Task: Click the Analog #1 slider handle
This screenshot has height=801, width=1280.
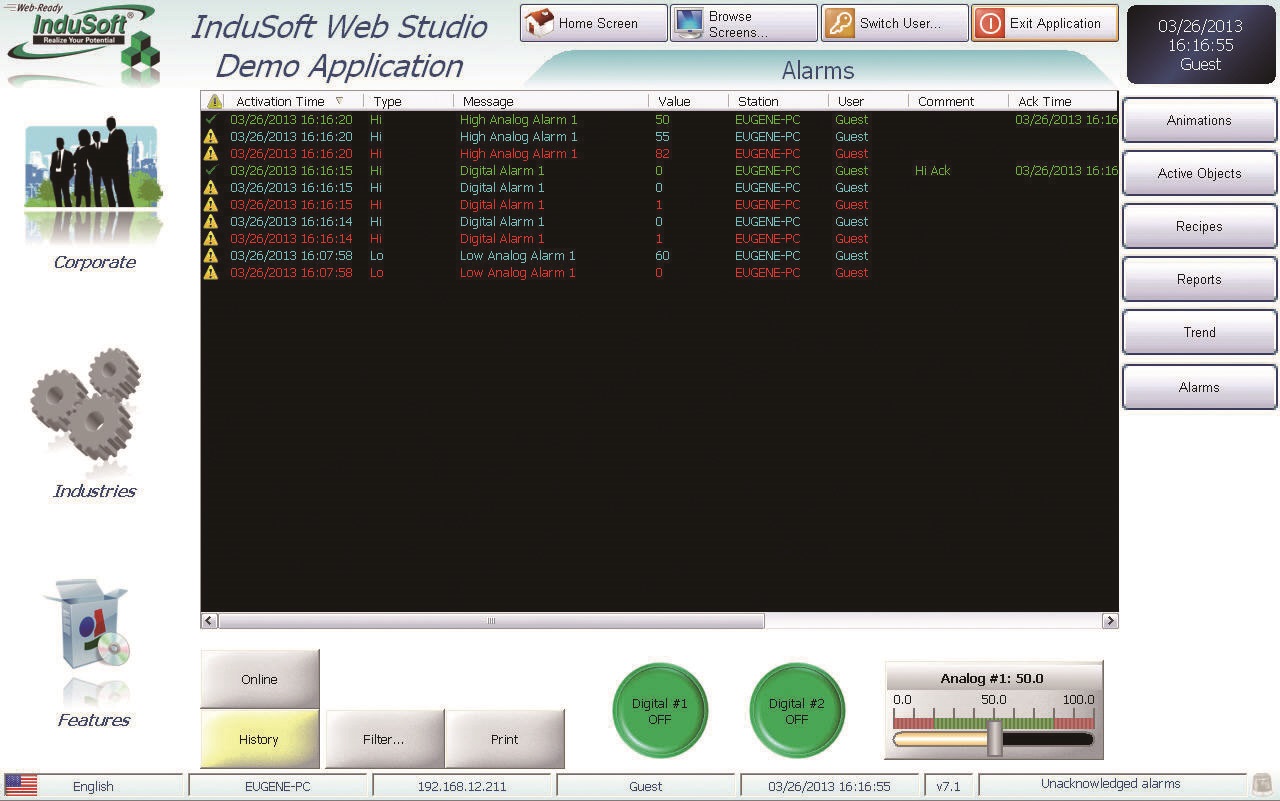Action: [995, 738]
